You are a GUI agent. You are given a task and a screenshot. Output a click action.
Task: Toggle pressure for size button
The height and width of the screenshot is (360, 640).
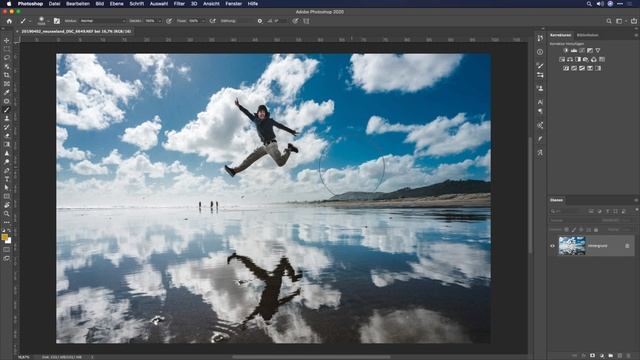pyautogui.click(x=295, y=21)
